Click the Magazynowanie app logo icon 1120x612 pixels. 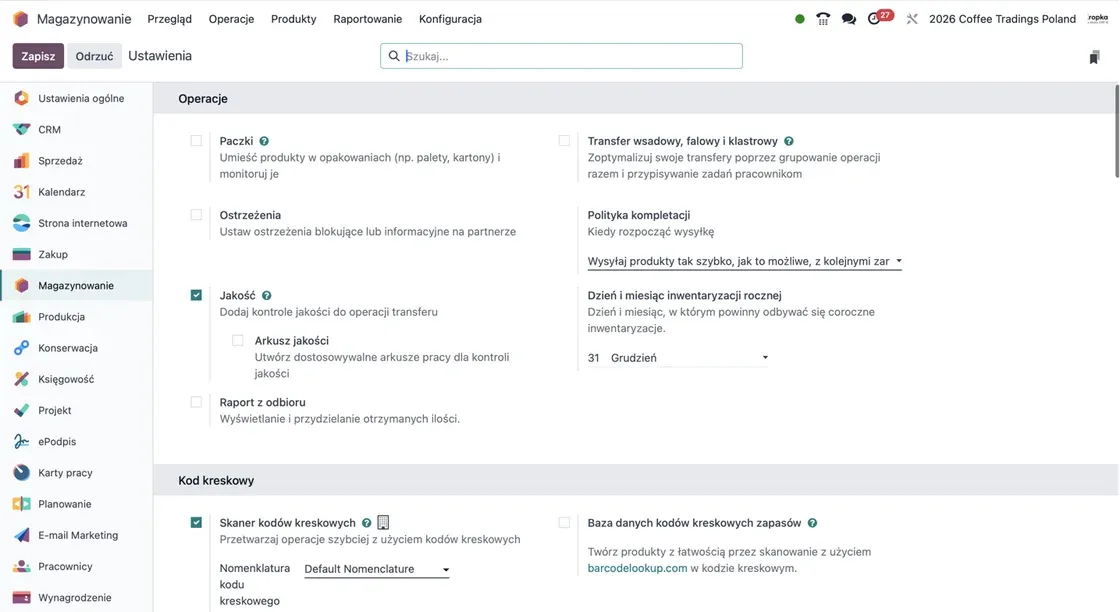[21, 19]
